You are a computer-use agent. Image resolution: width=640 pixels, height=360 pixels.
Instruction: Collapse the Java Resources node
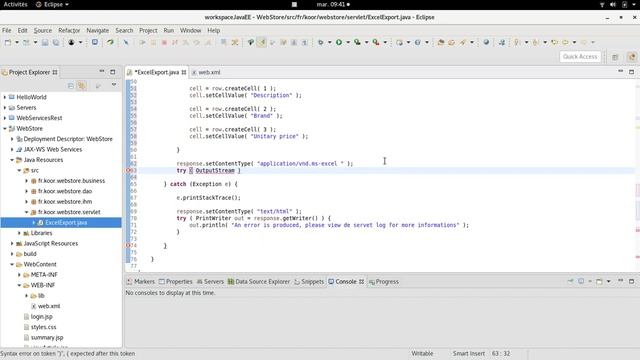pyautogui.click(x=12, y=160)
